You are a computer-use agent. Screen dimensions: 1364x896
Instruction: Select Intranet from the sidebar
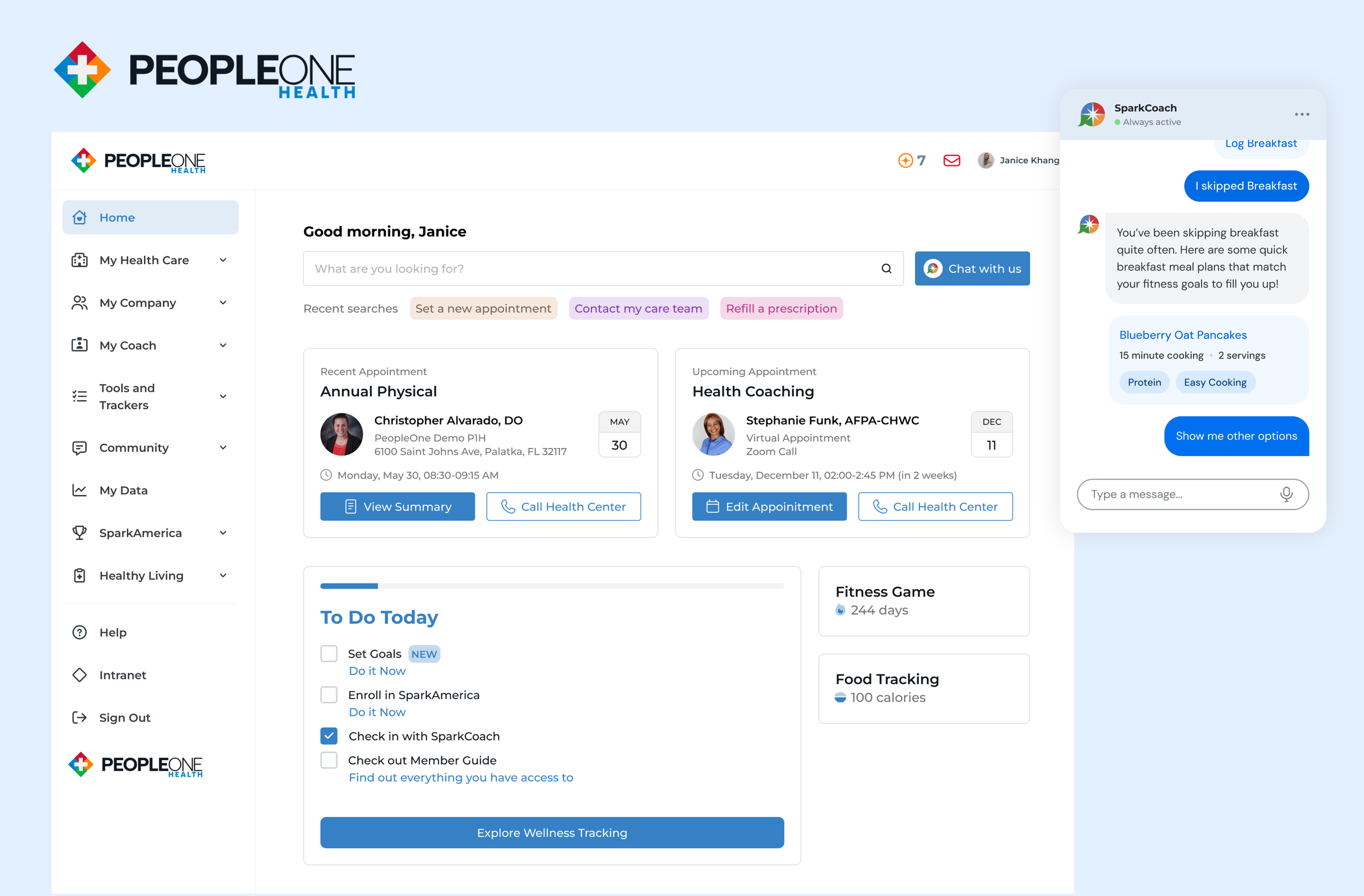122,674
